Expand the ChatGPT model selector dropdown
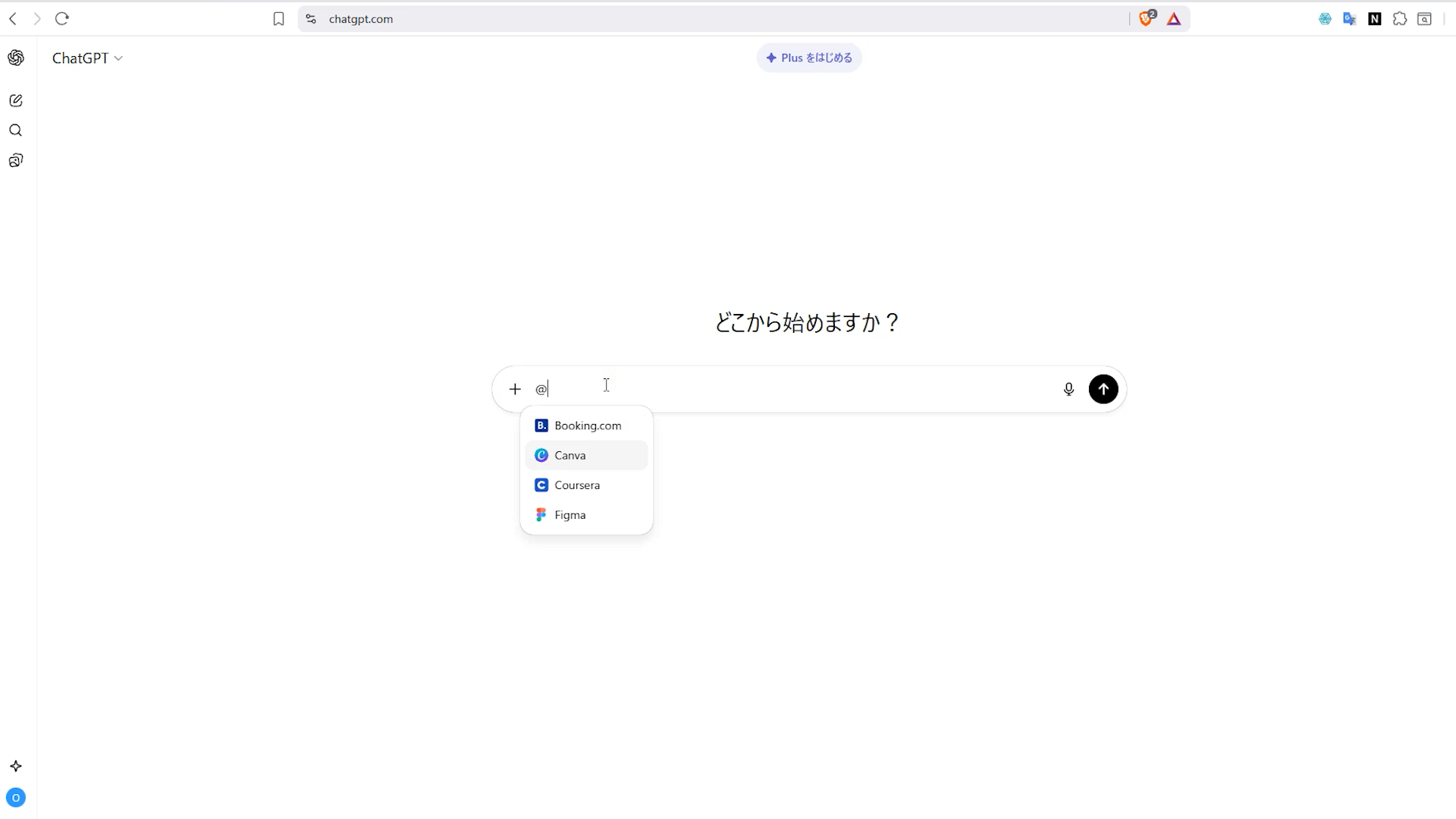Image resolution: width=1456 pixels, height=819 pixels. pyautogui.click(x=87, y=58)
